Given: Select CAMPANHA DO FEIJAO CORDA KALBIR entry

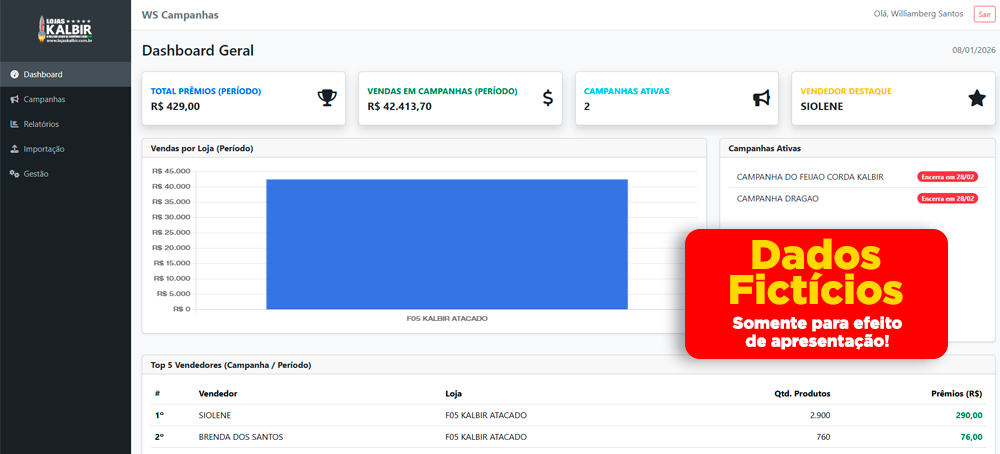Looking at the screenshot, I should coord(810,177).
